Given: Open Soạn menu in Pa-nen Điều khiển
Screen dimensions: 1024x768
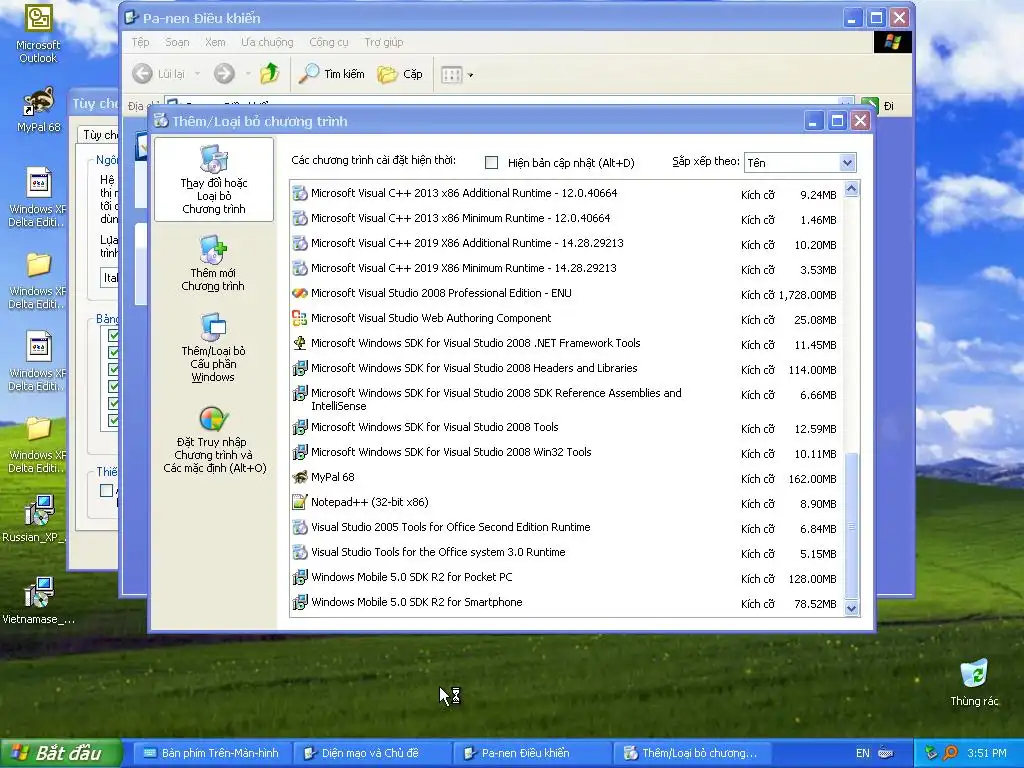Looking at the screenshot, I should click(x=177, y=42).
